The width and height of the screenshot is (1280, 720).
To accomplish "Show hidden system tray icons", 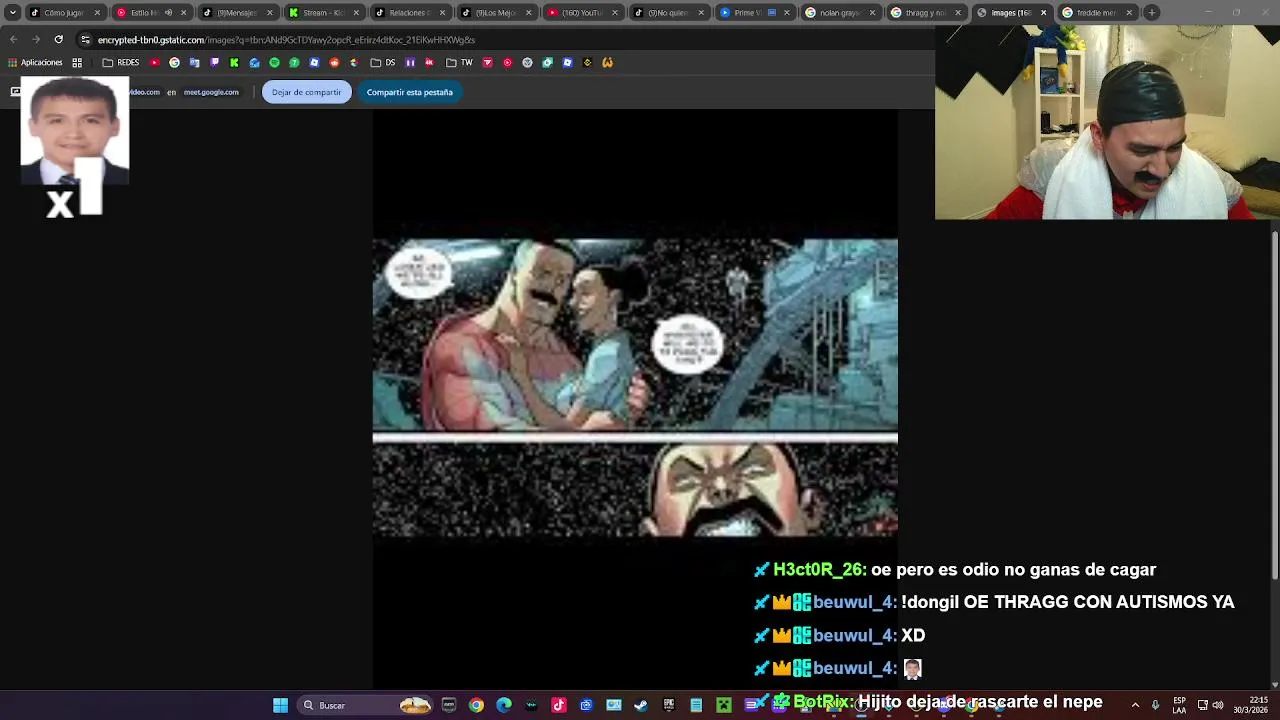I will click(x=1135, y=705).
